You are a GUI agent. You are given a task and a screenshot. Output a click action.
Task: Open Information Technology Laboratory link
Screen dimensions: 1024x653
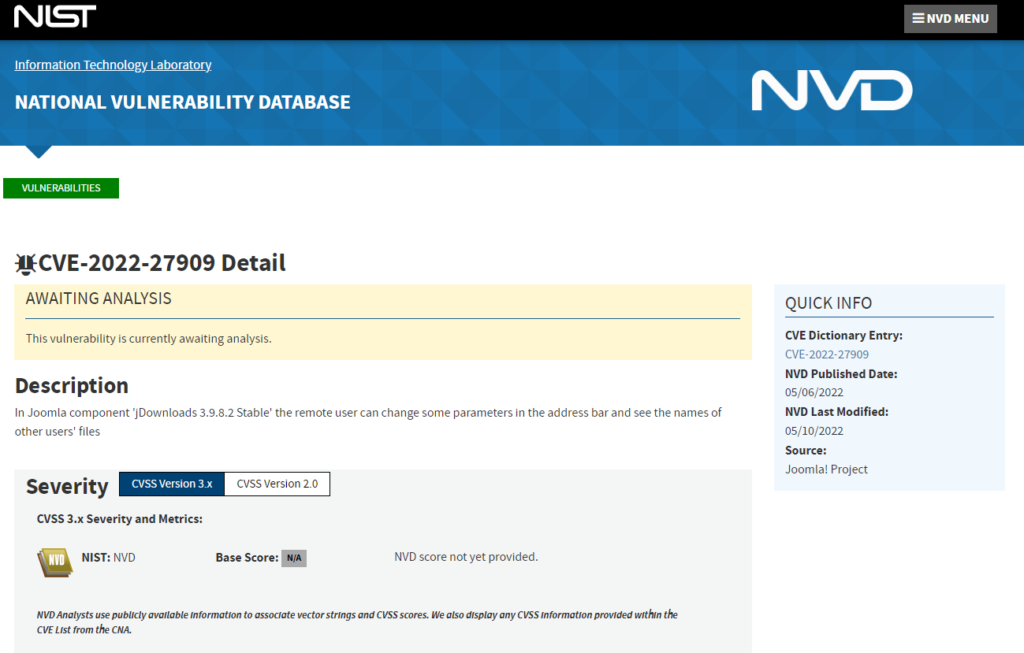click(x=113, y=65)
